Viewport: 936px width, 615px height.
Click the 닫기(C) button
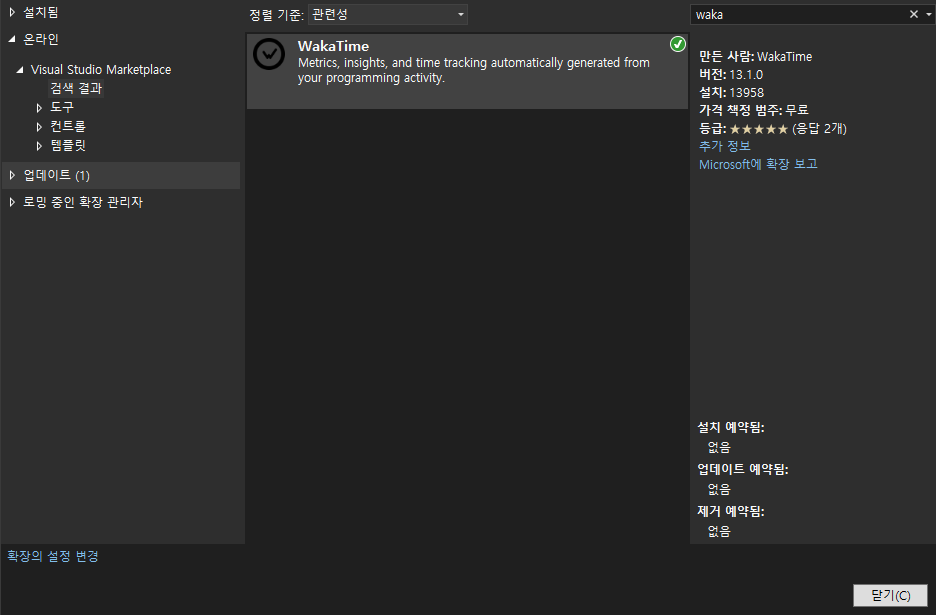pyautogui.click(x=890, y=595)
